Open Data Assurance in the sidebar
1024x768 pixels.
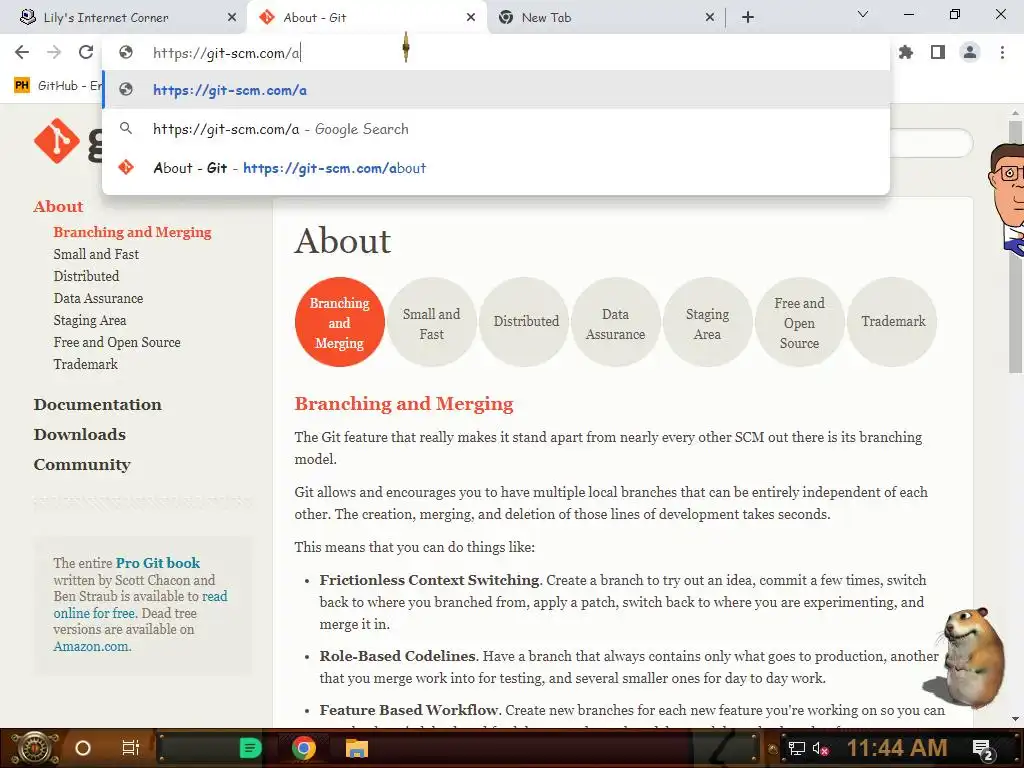(98, 298)
